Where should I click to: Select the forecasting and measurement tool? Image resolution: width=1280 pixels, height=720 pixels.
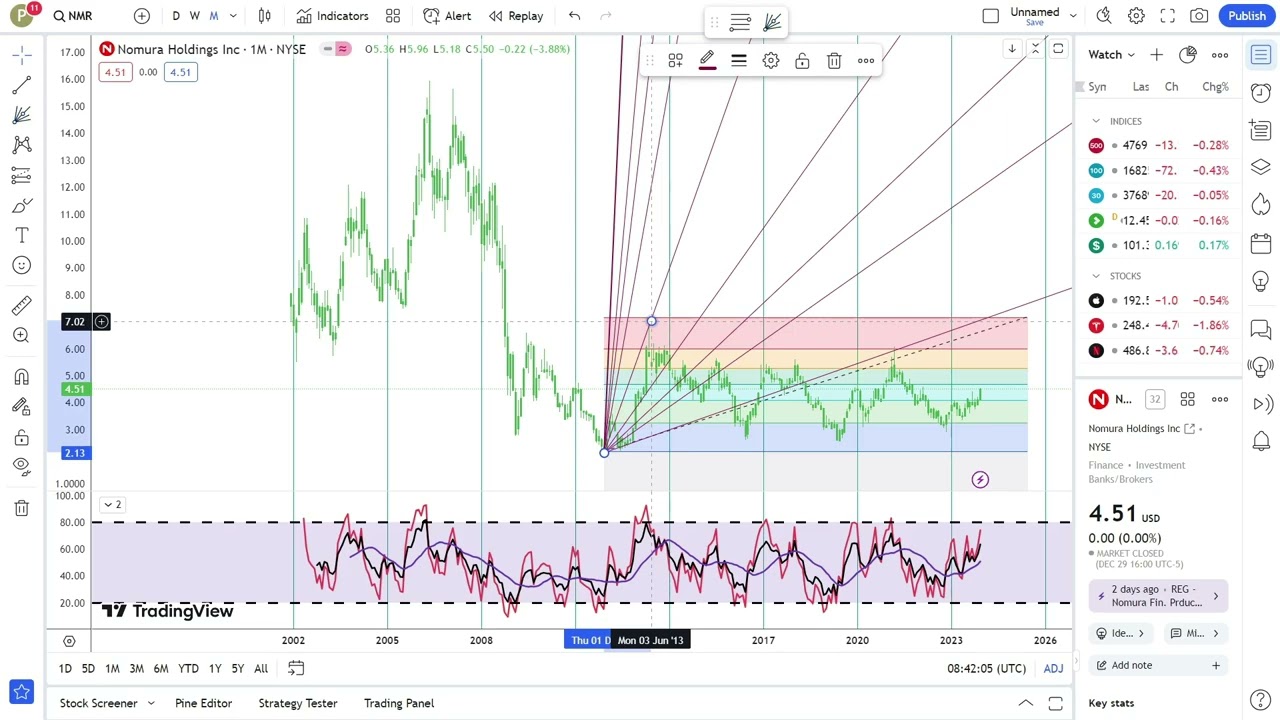22,176
